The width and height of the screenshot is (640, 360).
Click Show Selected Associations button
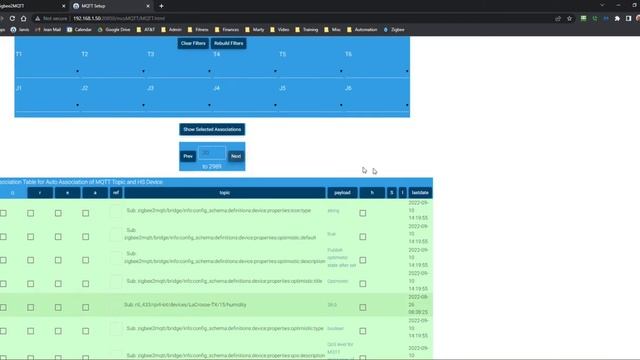212,129
